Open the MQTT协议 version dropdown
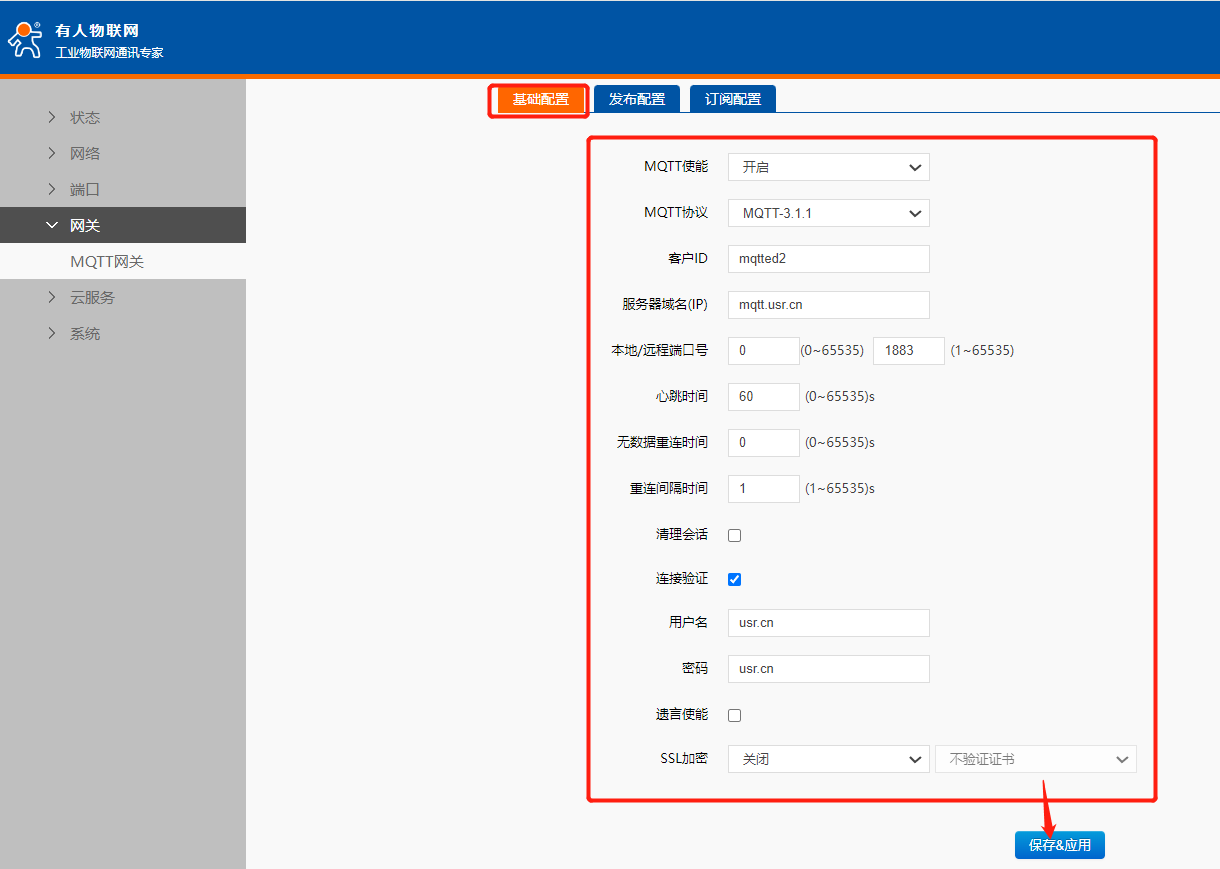The height and width of the screenshot is (869, 1220). pyautogui.click(x=828, y=213)
